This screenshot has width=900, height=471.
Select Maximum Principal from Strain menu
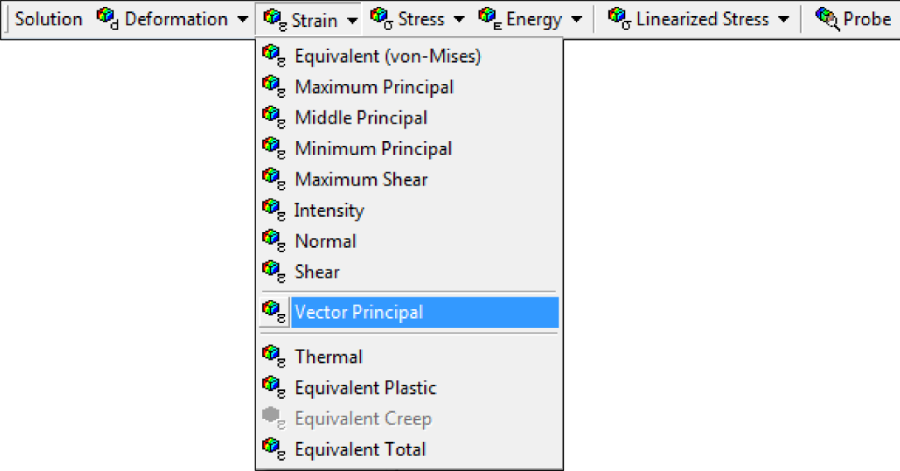(x=374, y=87)
